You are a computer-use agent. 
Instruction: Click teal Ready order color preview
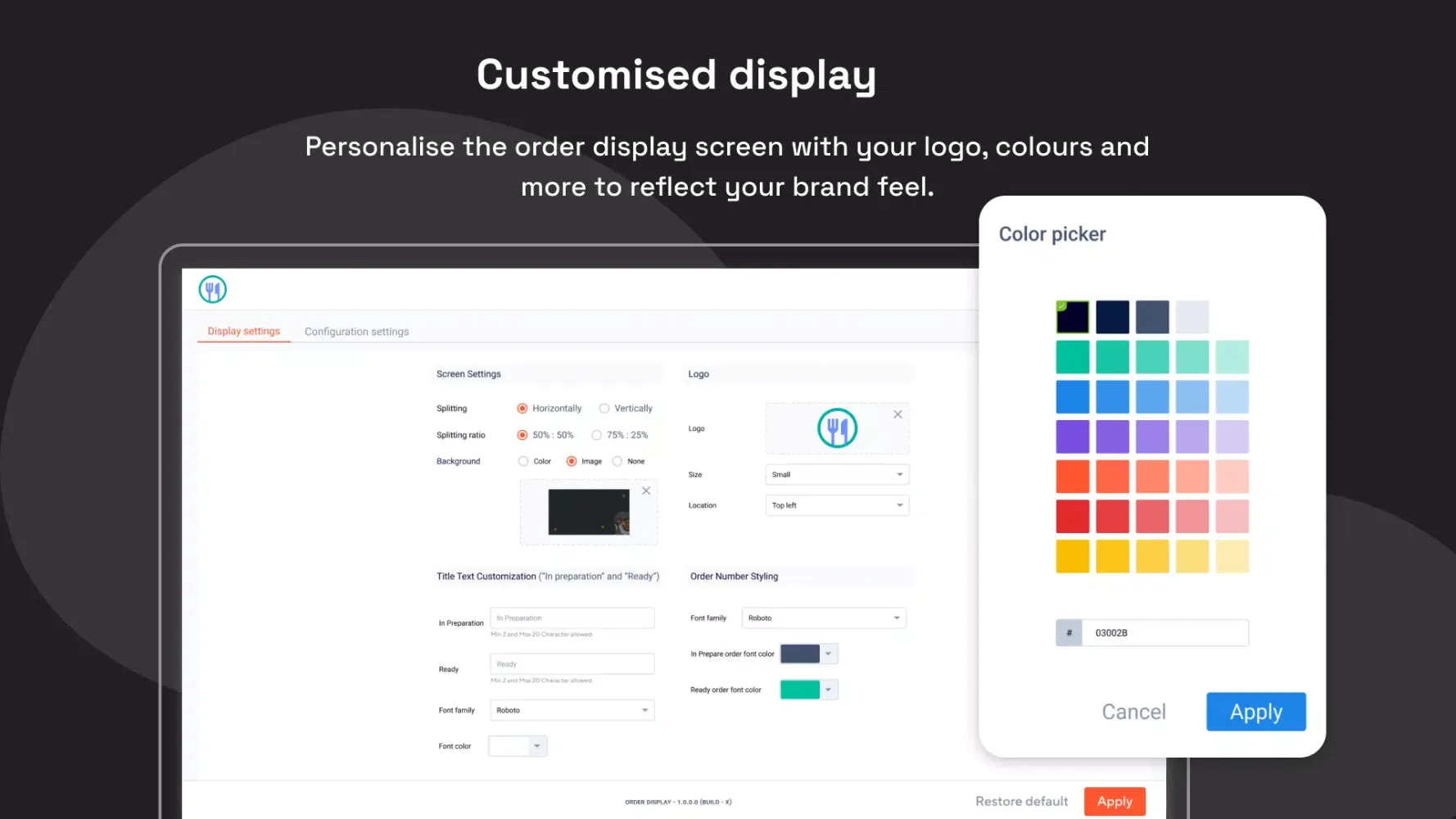(x=800, y=690)
